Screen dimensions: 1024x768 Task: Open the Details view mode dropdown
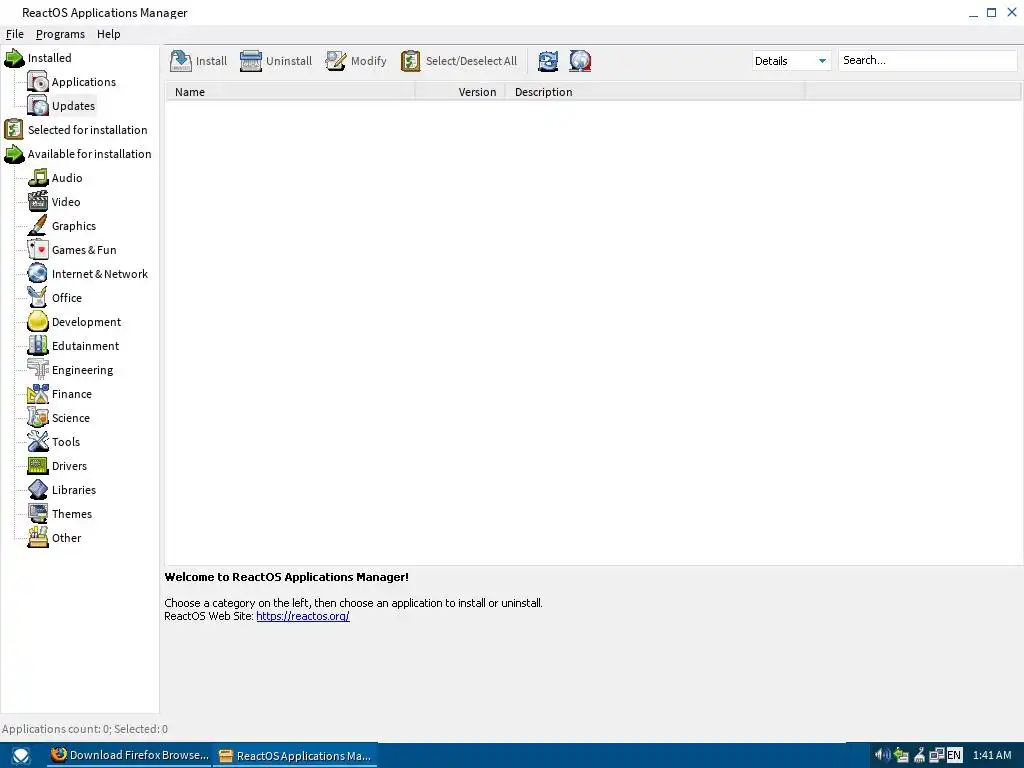(x=791, y=61)
